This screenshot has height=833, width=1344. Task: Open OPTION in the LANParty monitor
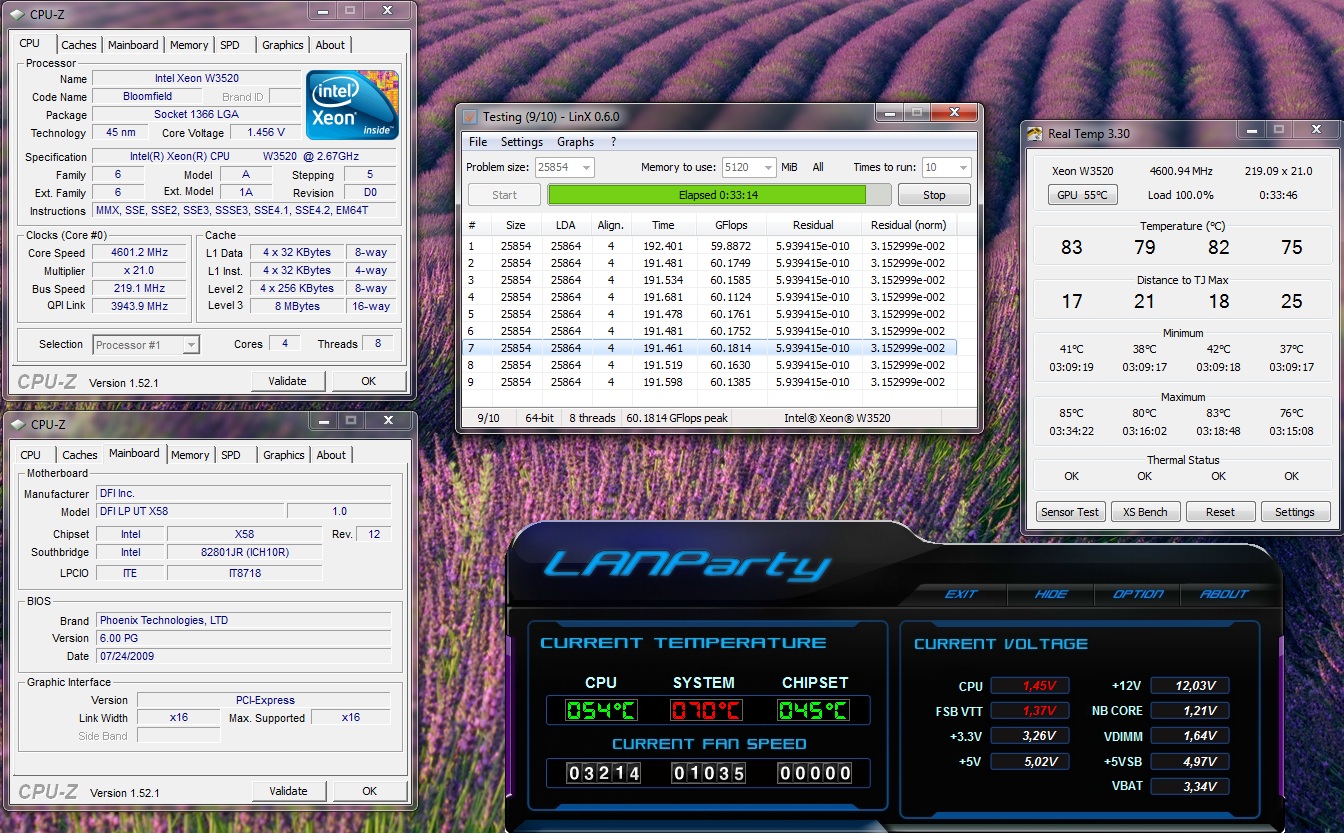(x=1138, y=594)
